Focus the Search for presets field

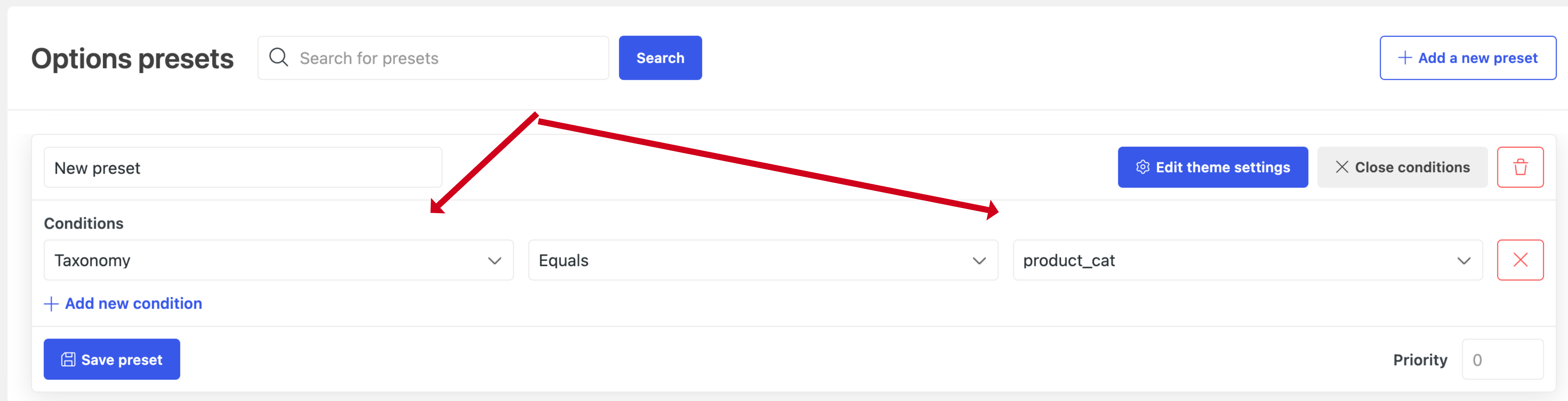click(433, 58)
